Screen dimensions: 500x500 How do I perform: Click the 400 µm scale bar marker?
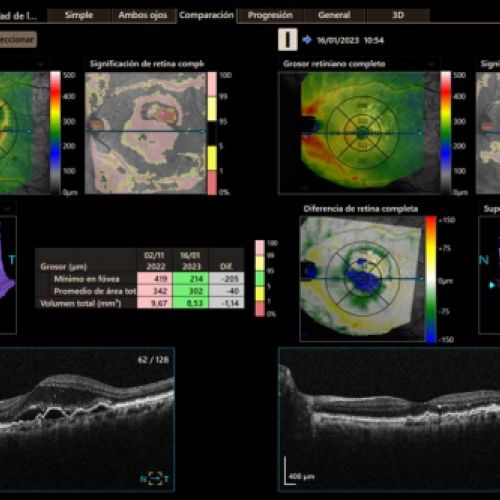[x=299, y=471]
